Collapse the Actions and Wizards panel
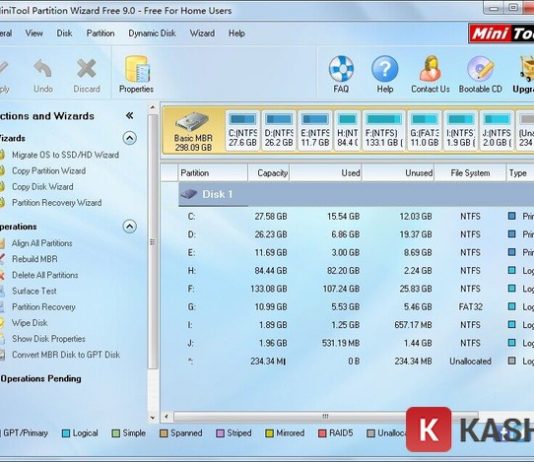 [129, 116]
